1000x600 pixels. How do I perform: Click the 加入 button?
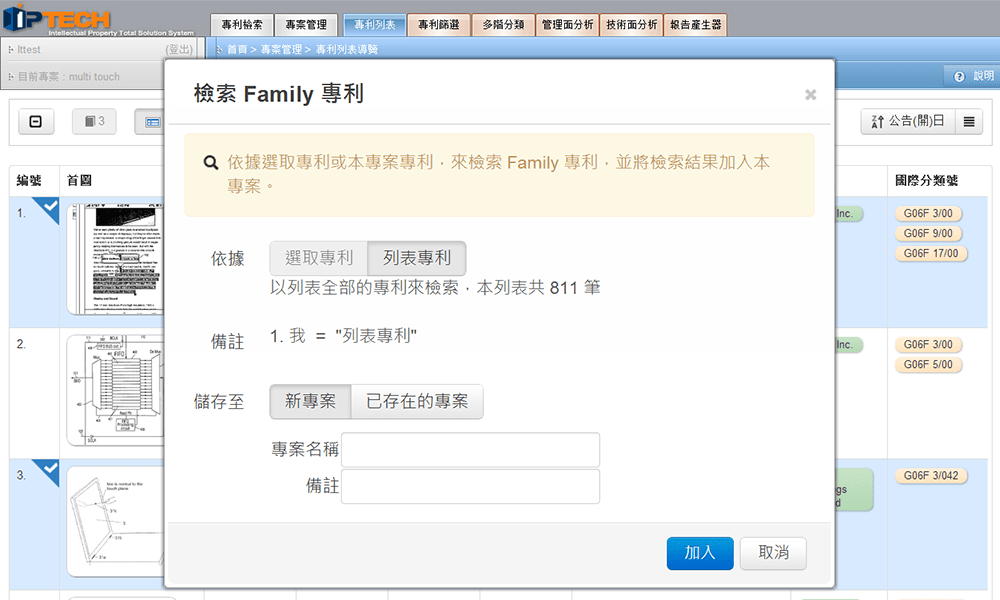(x=700, y=553)
